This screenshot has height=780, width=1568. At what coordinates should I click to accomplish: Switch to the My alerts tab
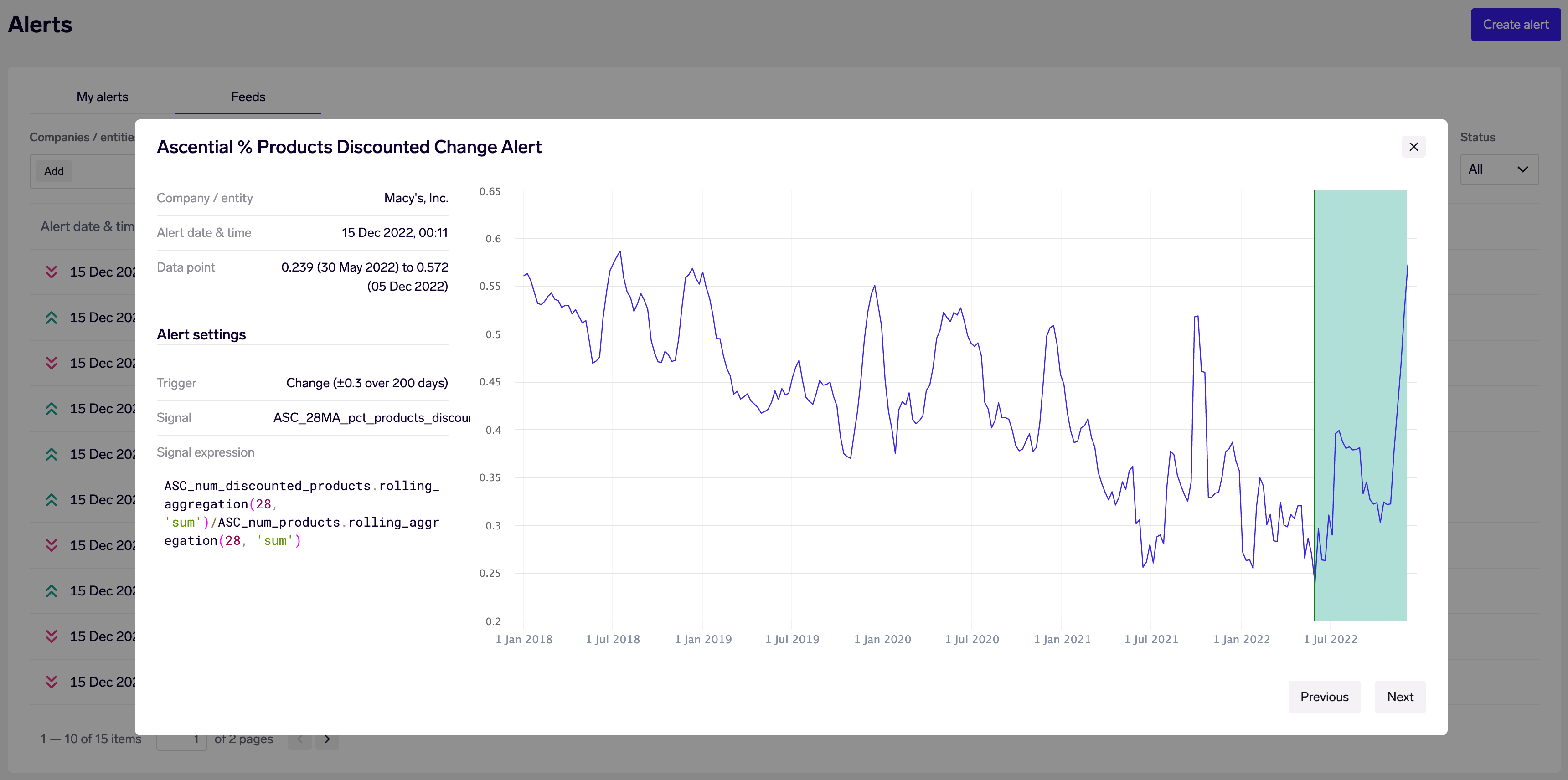click(102, 97)
